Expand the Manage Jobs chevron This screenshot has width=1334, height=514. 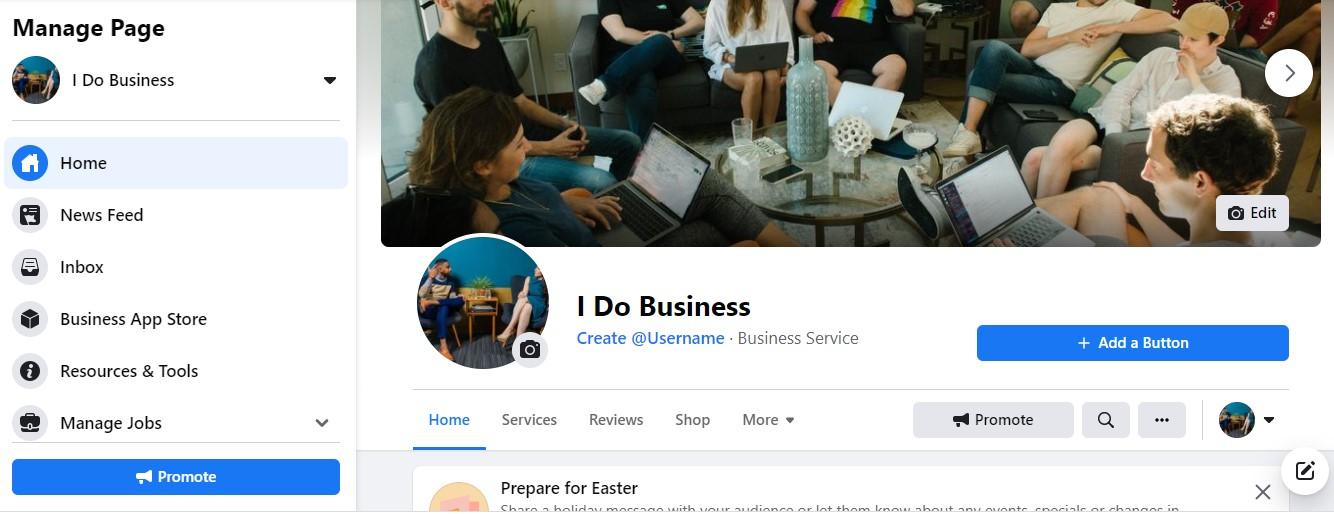tap(322, 423)
